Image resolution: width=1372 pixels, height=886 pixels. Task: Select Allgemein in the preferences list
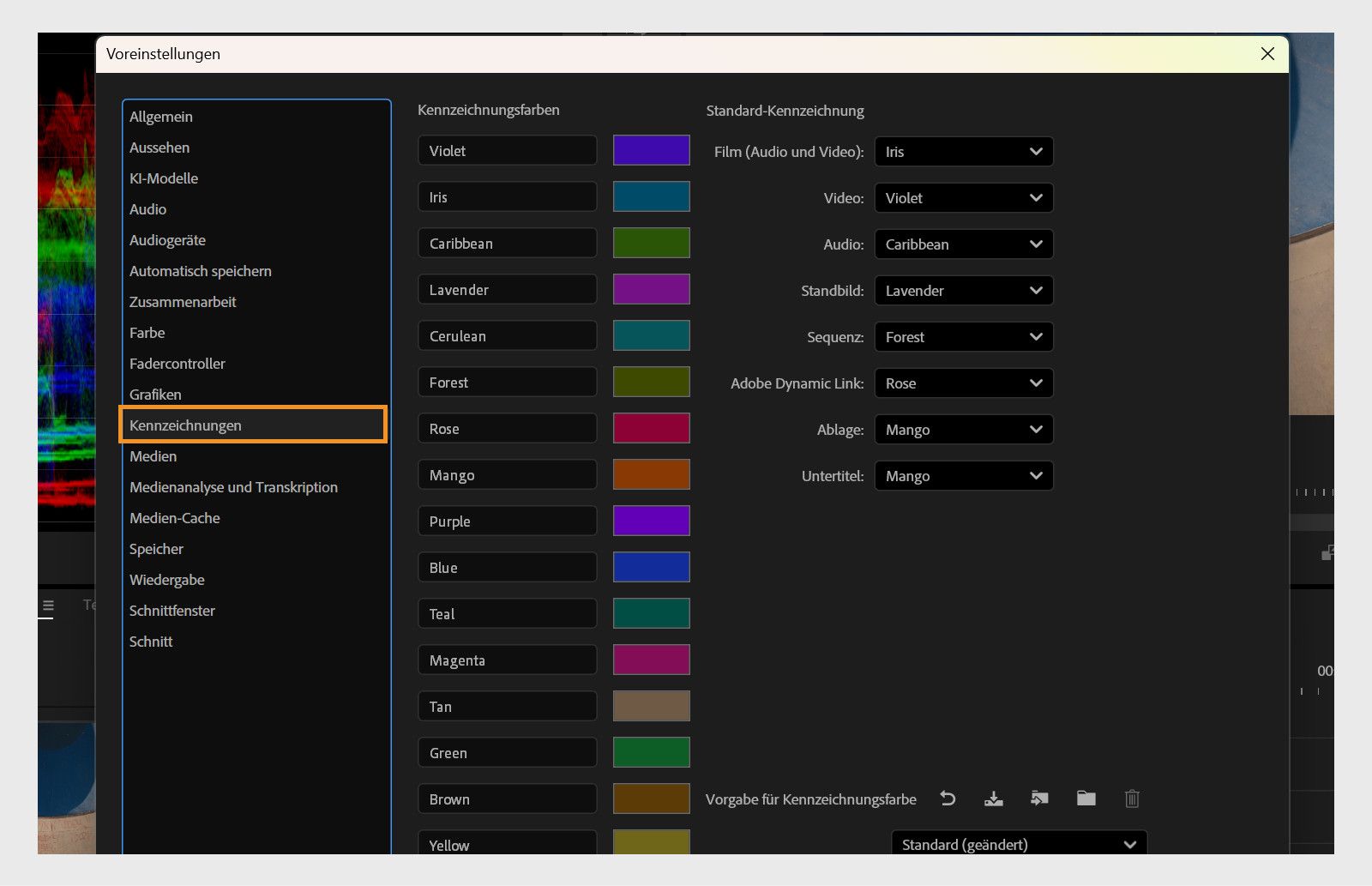pyautogui.click(x=256, y=117)
